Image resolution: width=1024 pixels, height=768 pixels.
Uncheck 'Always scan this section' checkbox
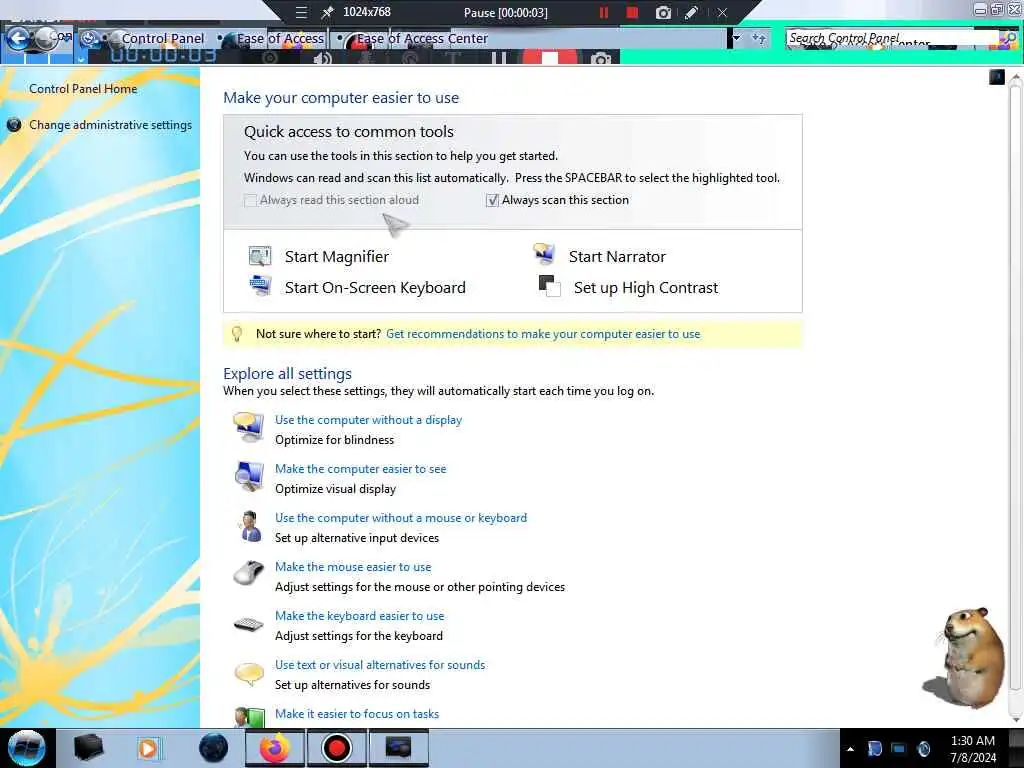pos(492,200)
